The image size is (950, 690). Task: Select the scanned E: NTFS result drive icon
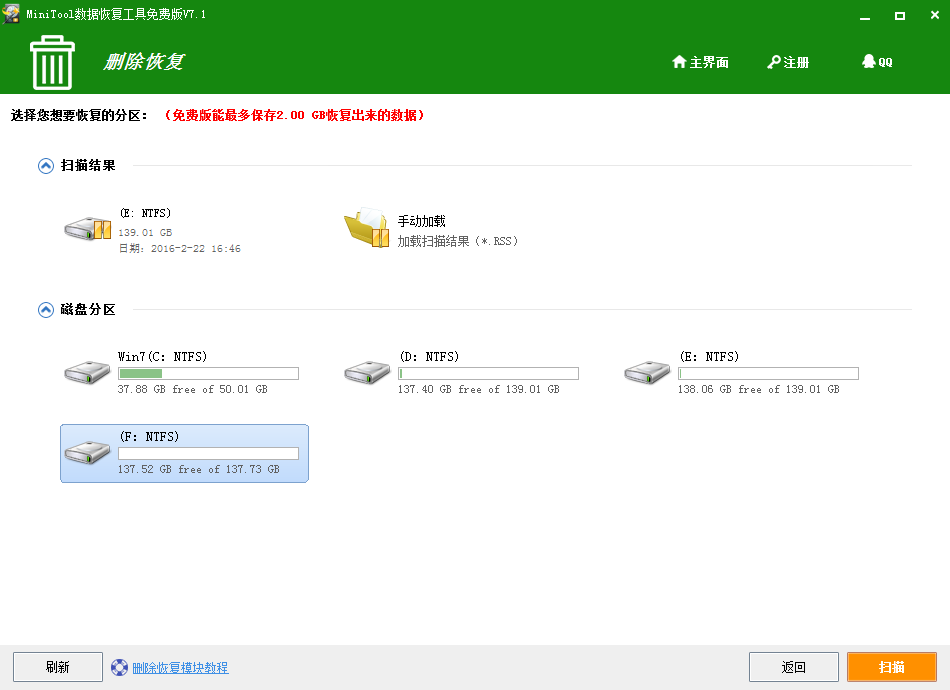[x=88, y=229]
